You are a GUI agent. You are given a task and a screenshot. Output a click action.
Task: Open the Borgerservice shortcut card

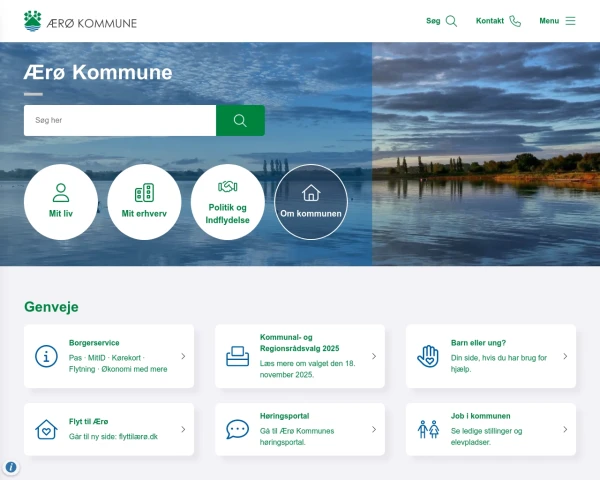click(109, 356)
